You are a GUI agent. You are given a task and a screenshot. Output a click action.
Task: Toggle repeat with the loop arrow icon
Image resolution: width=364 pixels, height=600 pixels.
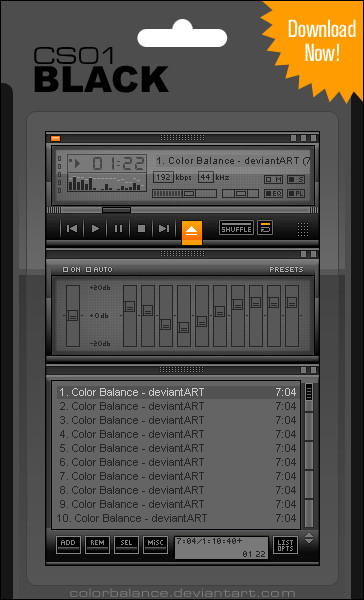click(x=265, y=228)
